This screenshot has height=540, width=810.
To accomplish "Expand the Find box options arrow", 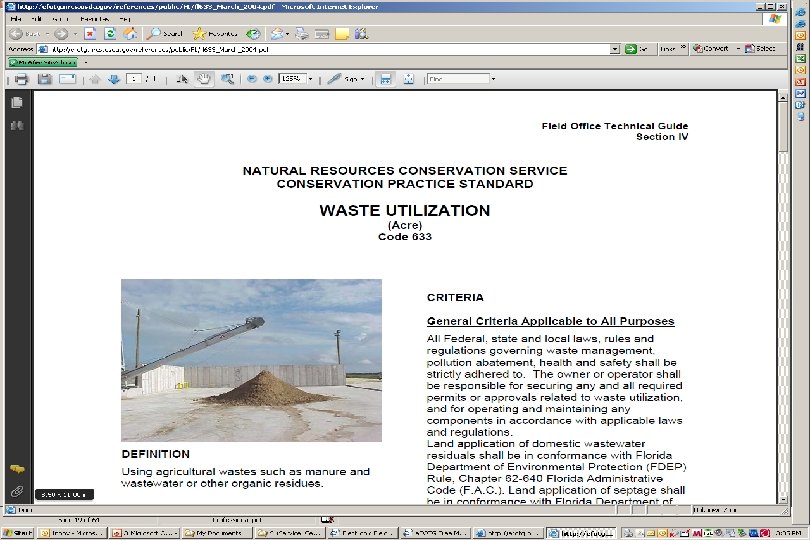I will (493, 79).
